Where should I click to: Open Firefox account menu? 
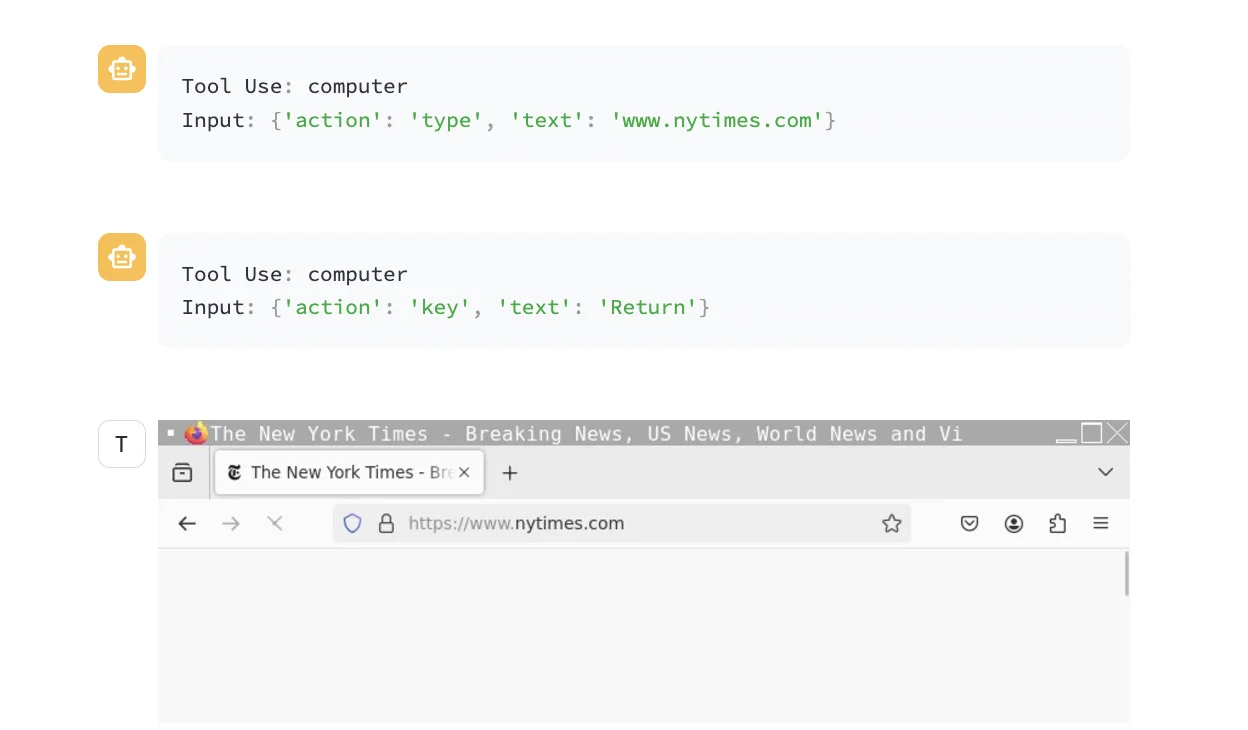click(1014, 523)
